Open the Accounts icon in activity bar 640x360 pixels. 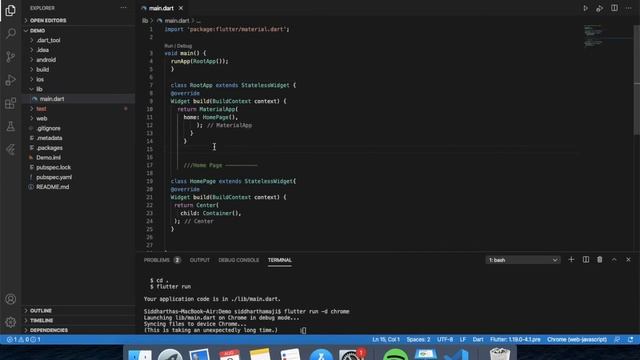[x=11, y=299]
